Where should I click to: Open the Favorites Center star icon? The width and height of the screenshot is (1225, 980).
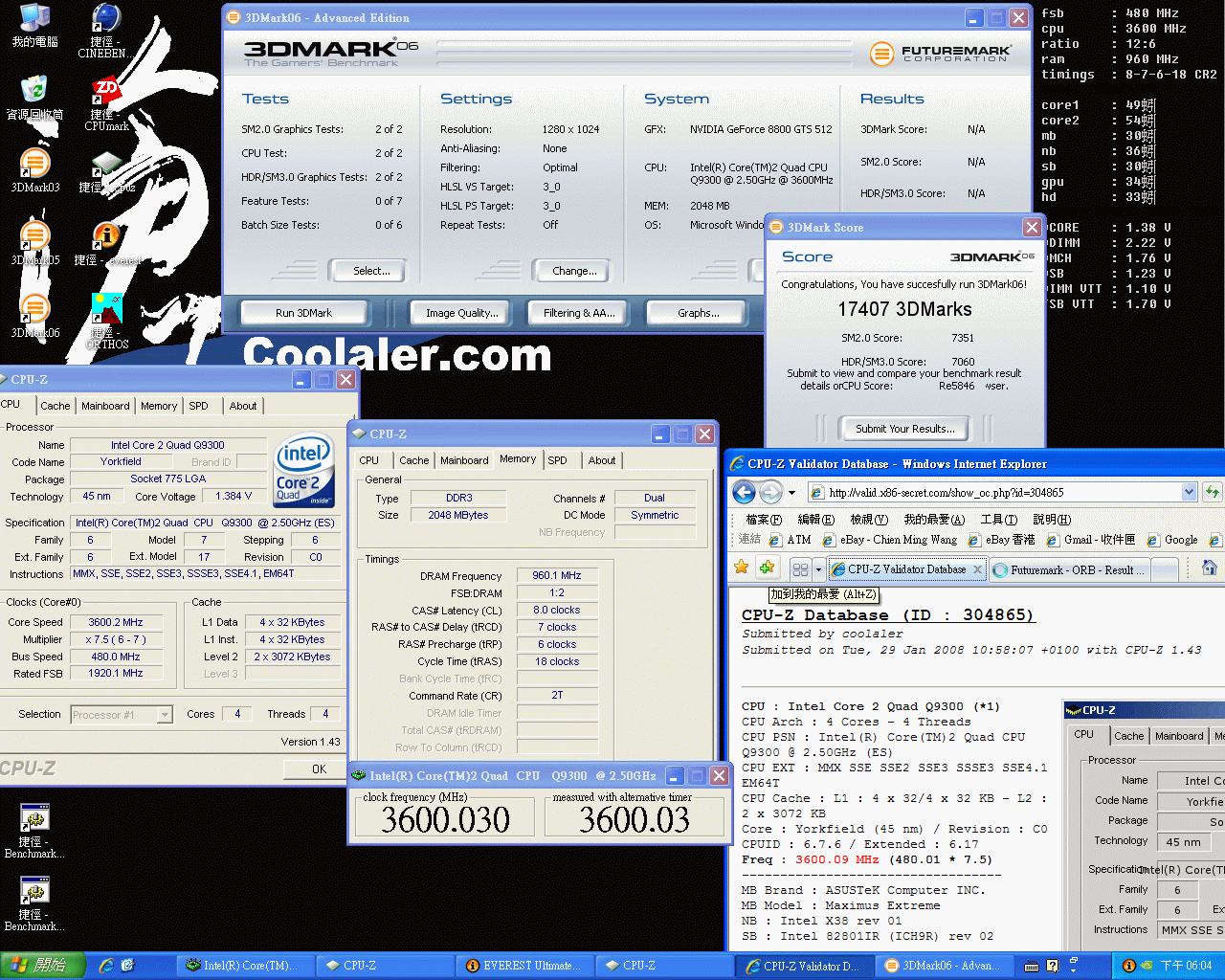(742, 568)
